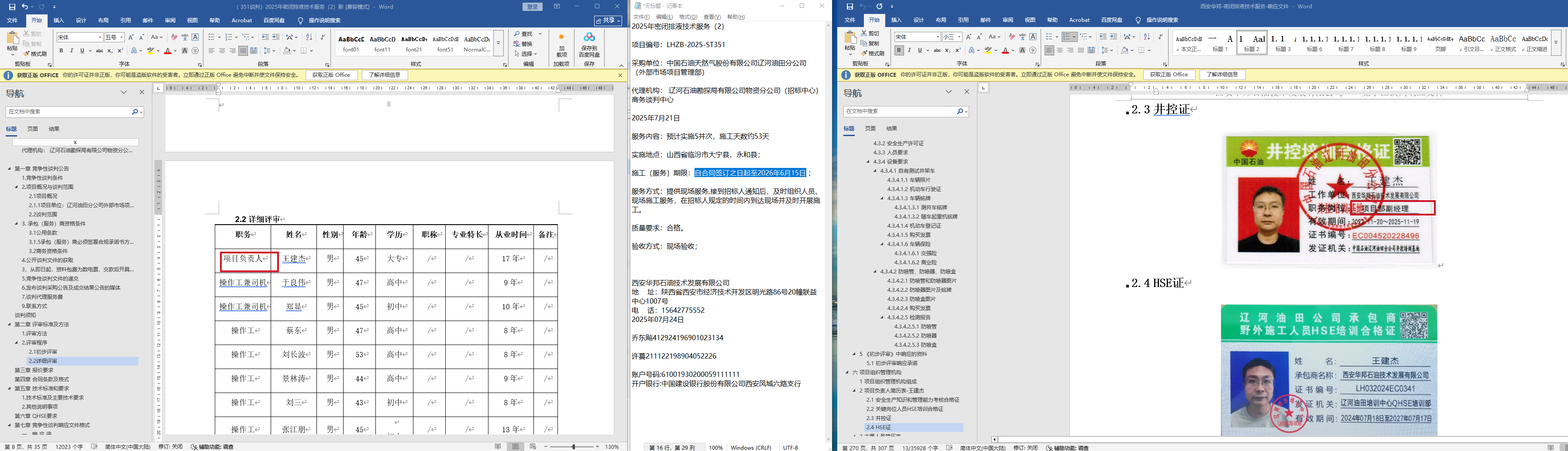This screenshot has width=1568, height=451.
Task: Open Format (格式) menu in Notepad
Action: 688,17
